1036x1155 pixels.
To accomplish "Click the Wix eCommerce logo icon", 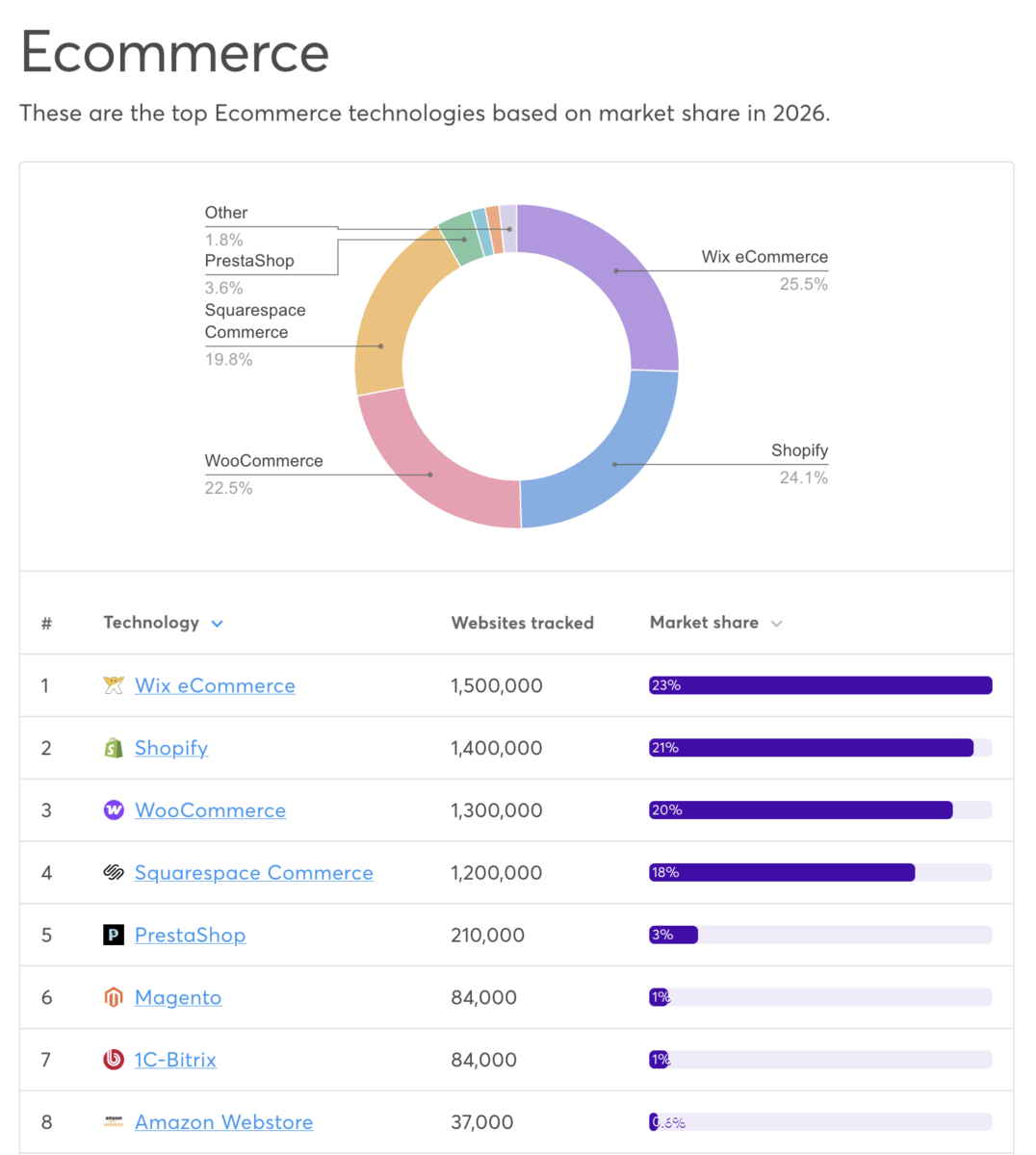I will tap(114, 685).
